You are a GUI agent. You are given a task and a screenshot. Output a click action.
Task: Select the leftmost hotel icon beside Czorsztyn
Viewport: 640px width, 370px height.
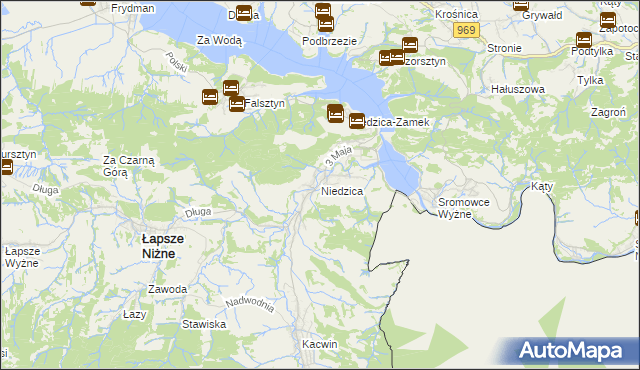click(x=386, y=58)
